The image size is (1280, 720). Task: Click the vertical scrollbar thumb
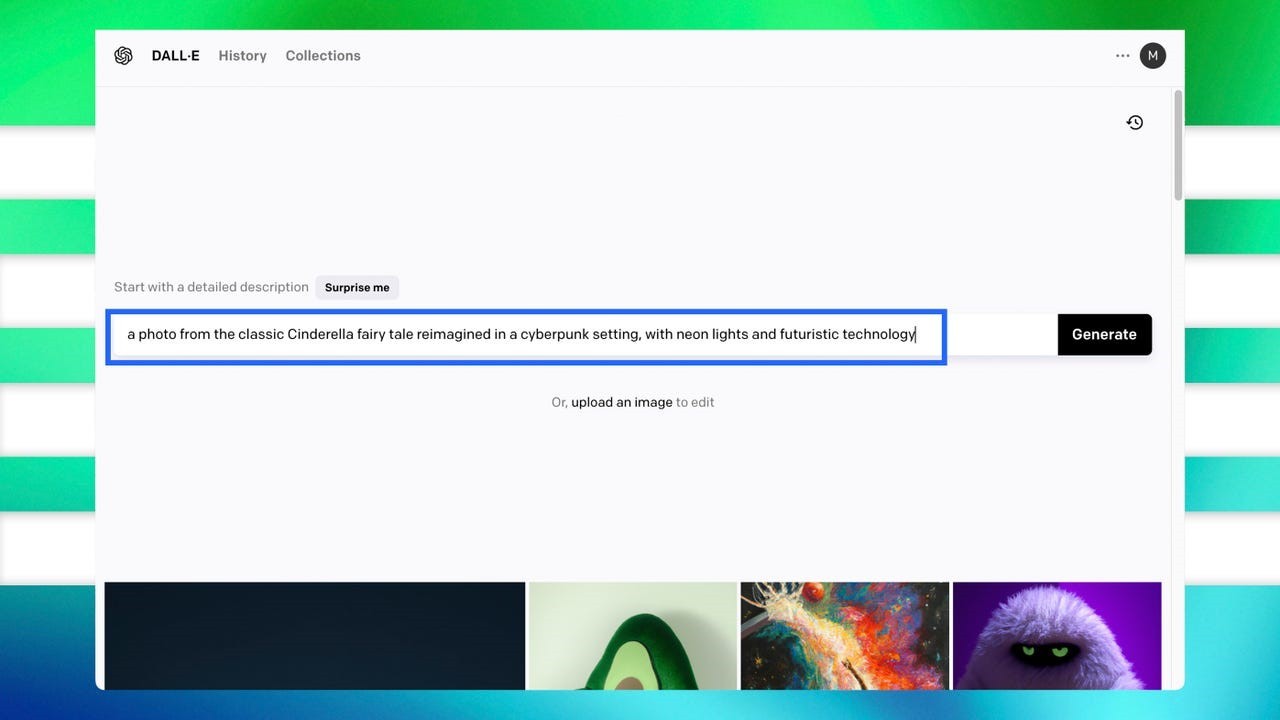1178,145
